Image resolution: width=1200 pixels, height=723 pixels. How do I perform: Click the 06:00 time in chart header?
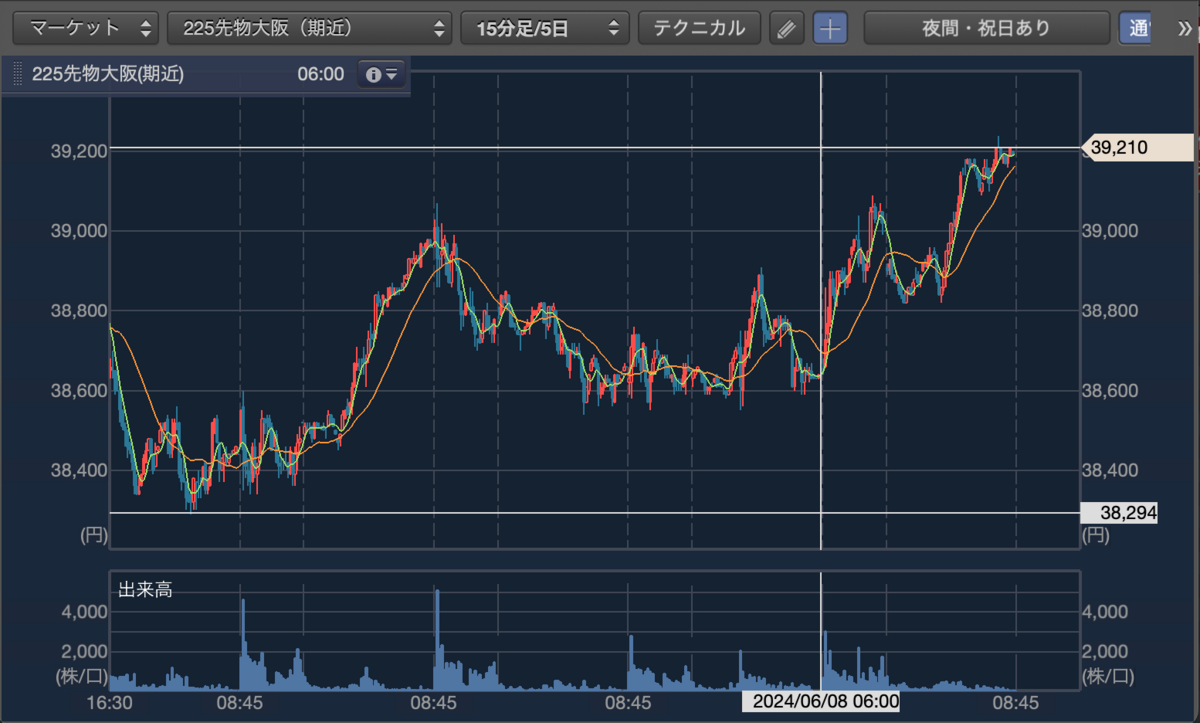click(320, 74)
